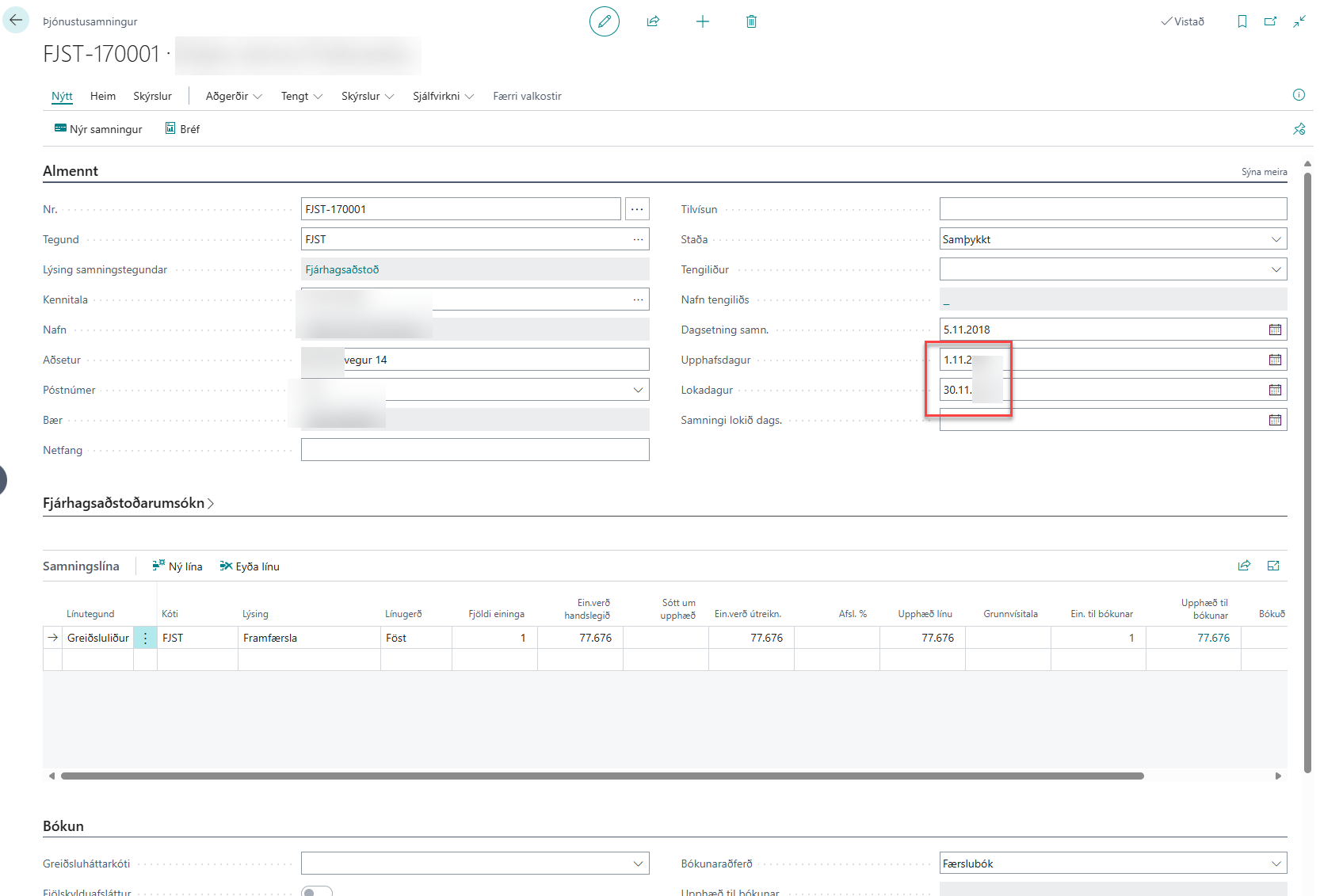The width and height of the screenshot is (1320, 896).
Task: Expand the Fjárhagsaðstoðarumsókn section
Action: click(x=128, y=503)
